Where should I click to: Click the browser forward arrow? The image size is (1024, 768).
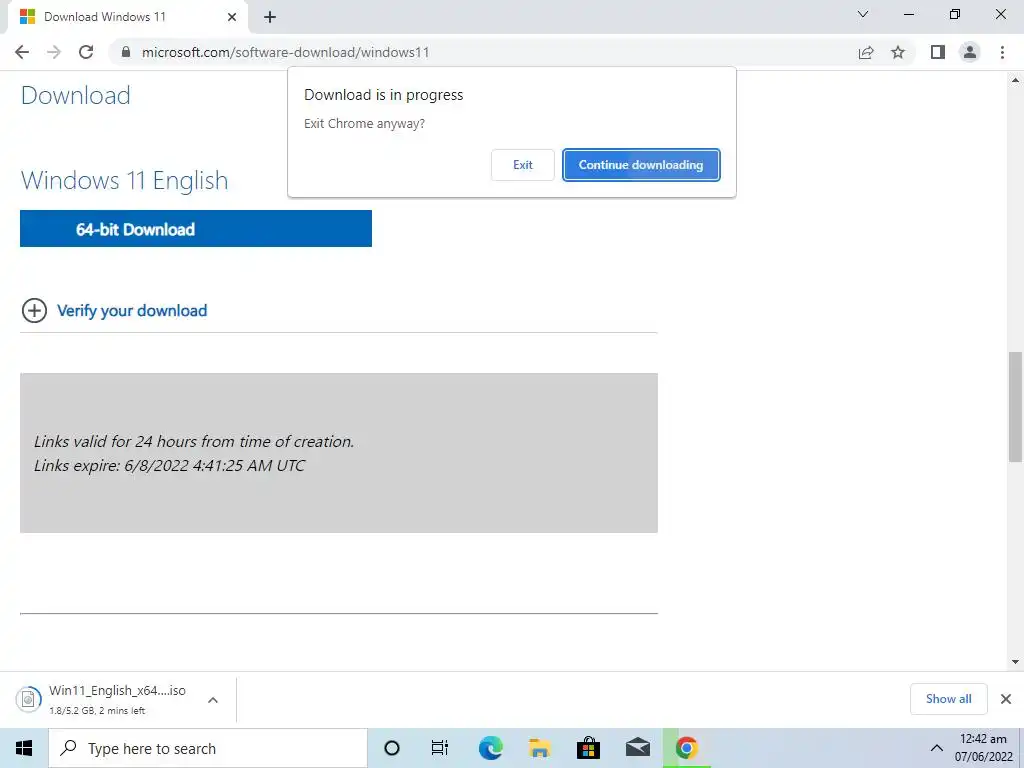click(x=54, y=52)
